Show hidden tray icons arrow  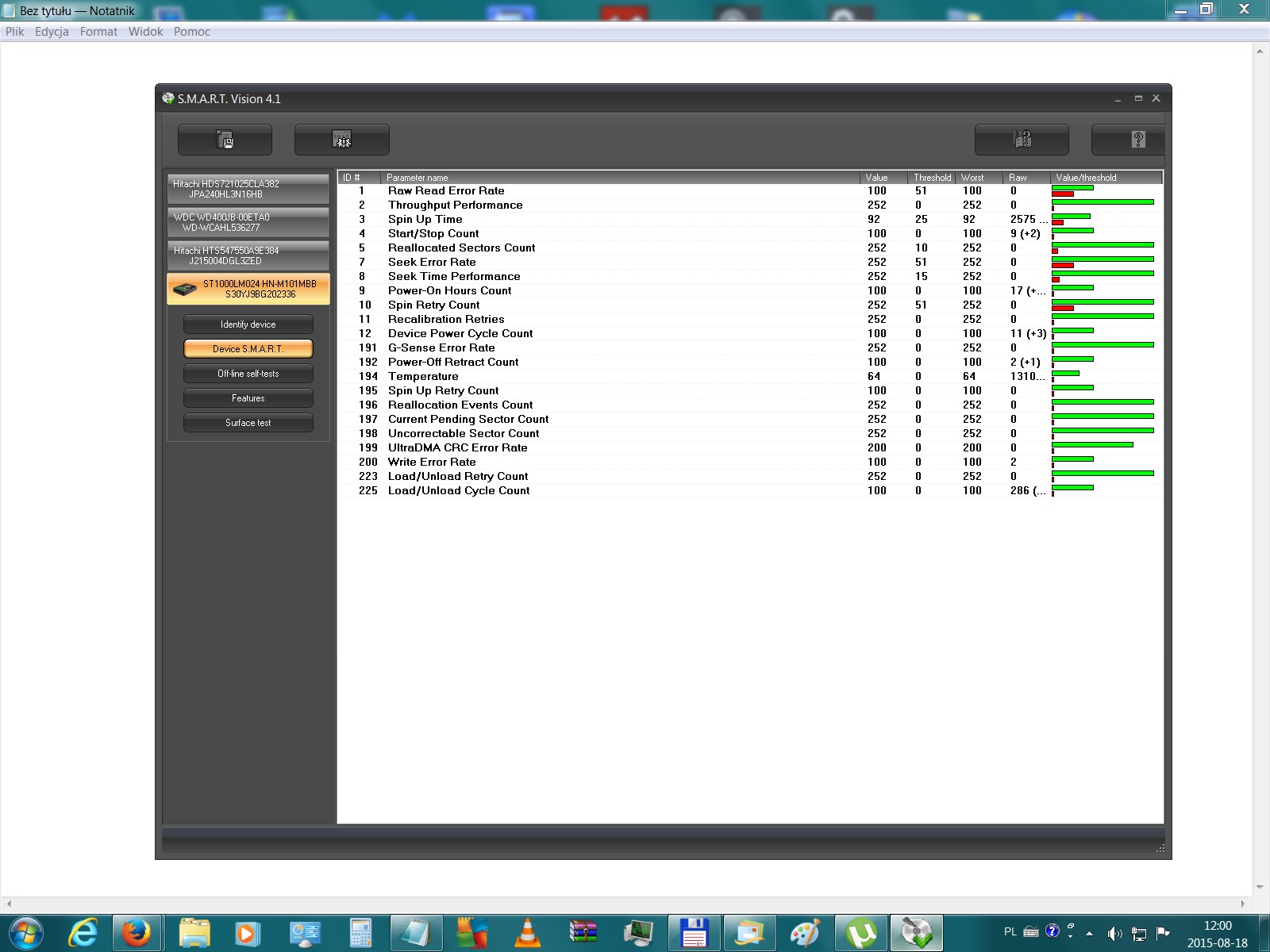(x=1089, y=933)
